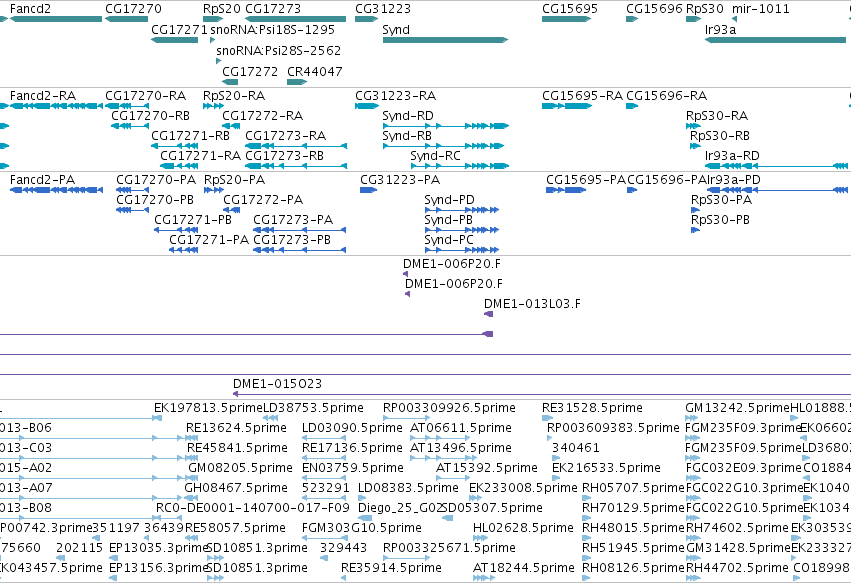Click the CG17270 gene label in top track
The width and height of the screenshot is (851, 583).
tap(133, 9)
